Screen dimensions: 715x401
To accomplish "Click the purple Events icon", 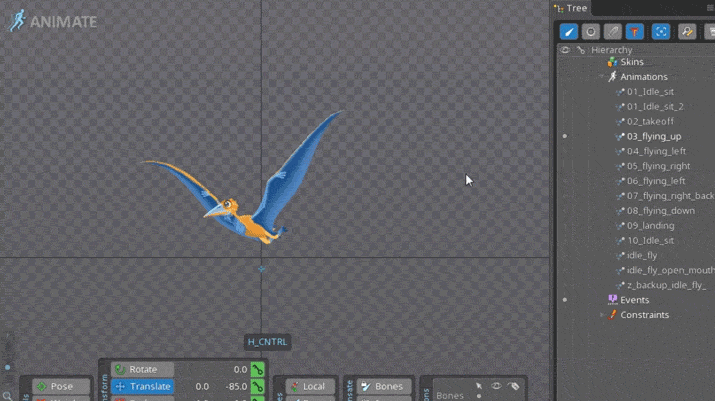I will coord(612,299).
